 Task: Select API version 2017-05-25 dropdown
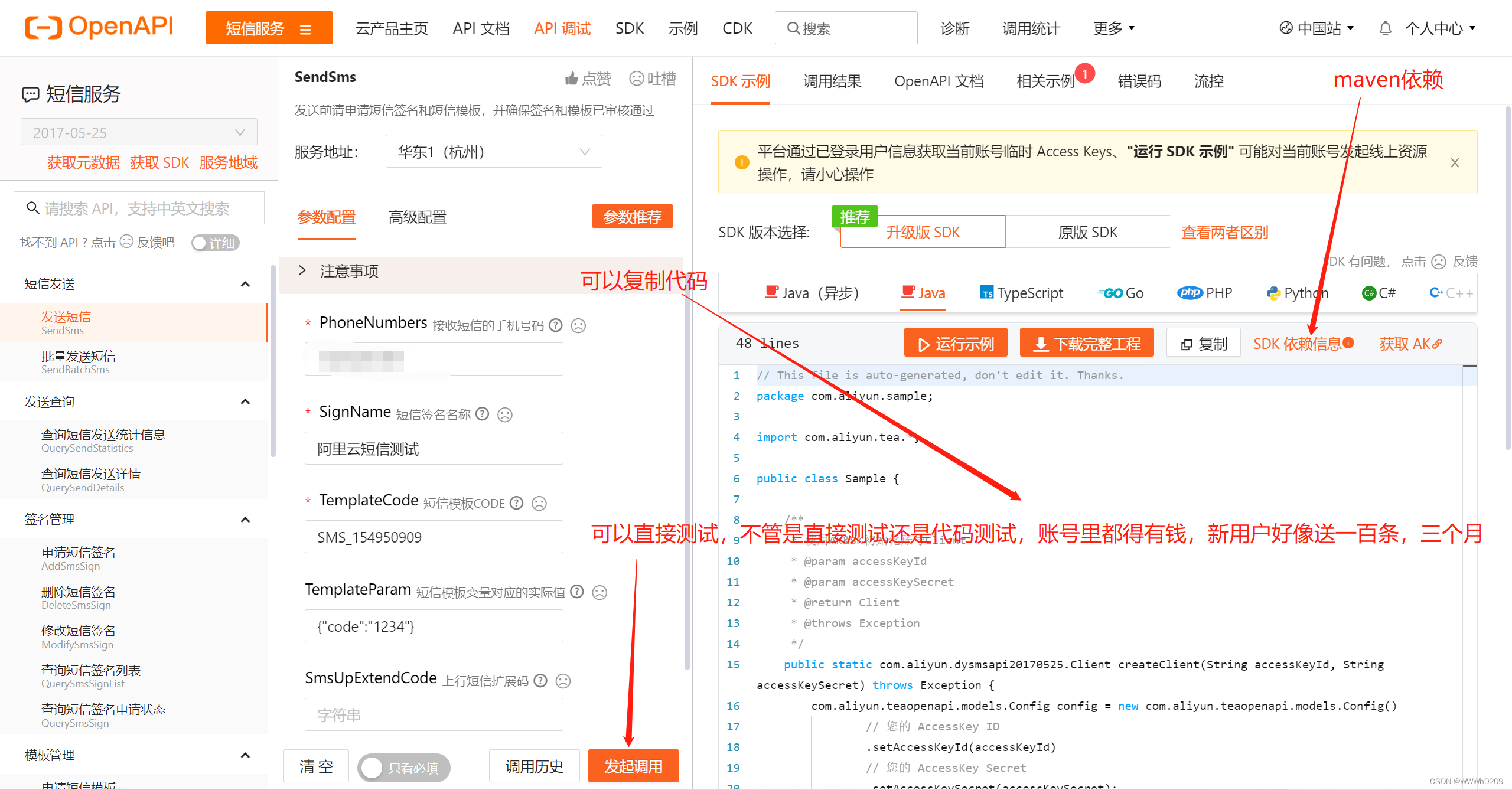click(x=139, y=132)
